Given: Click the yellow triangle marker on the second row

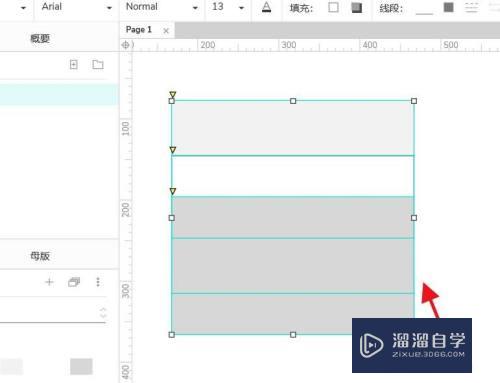Looking at the screenshot, I should 172,150.
